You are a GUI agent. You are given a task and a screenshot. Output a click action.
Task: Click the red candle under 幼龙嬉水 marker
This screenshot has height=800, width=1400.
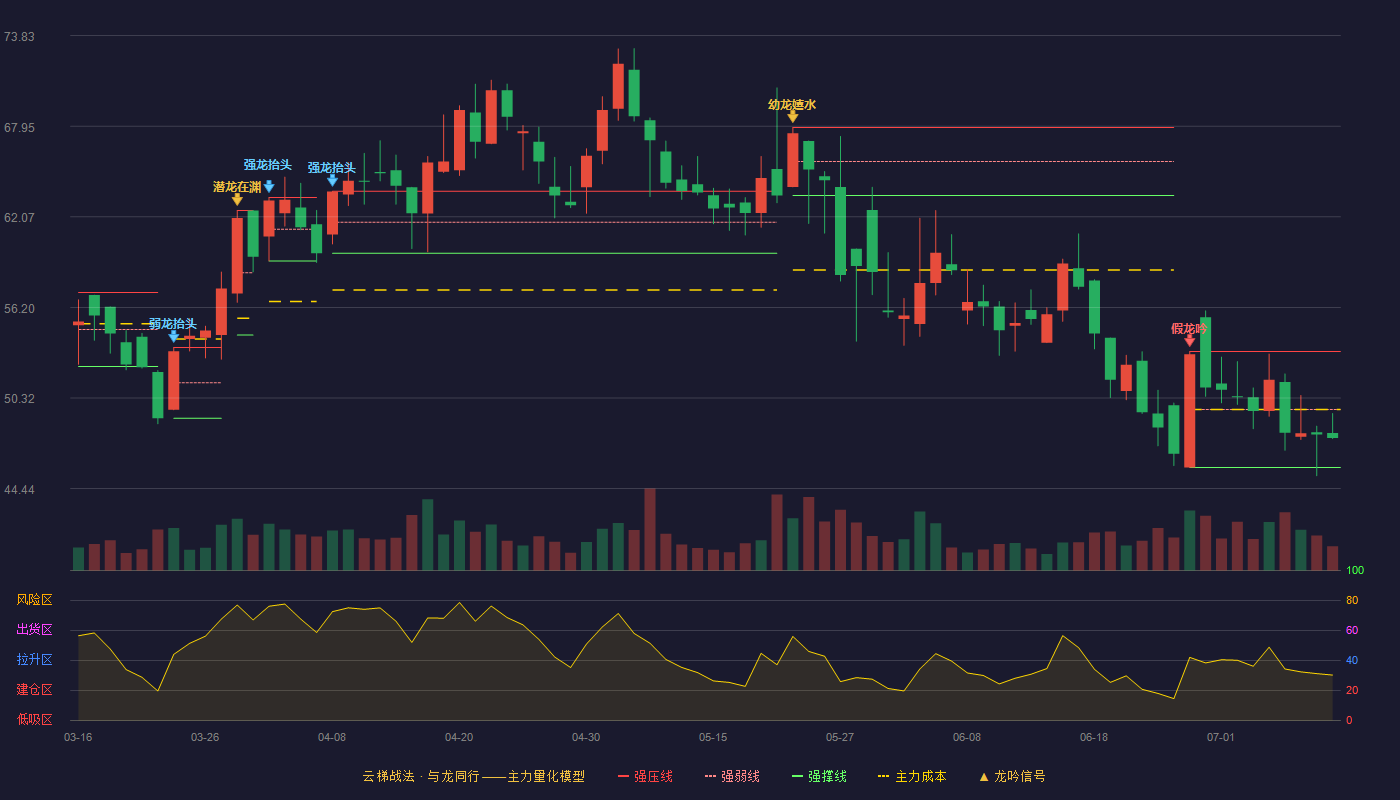[x=793, y=160]
